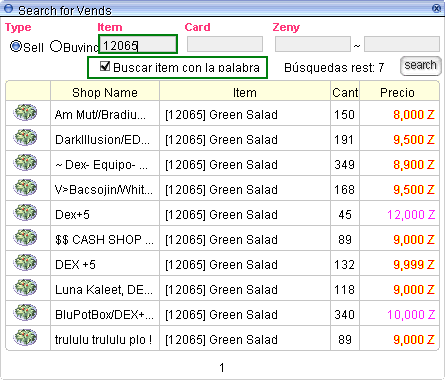Image resolution: width=445 pixels, height=380 pixels.
Task: Click the search button
Action: [x=420, y=66]
